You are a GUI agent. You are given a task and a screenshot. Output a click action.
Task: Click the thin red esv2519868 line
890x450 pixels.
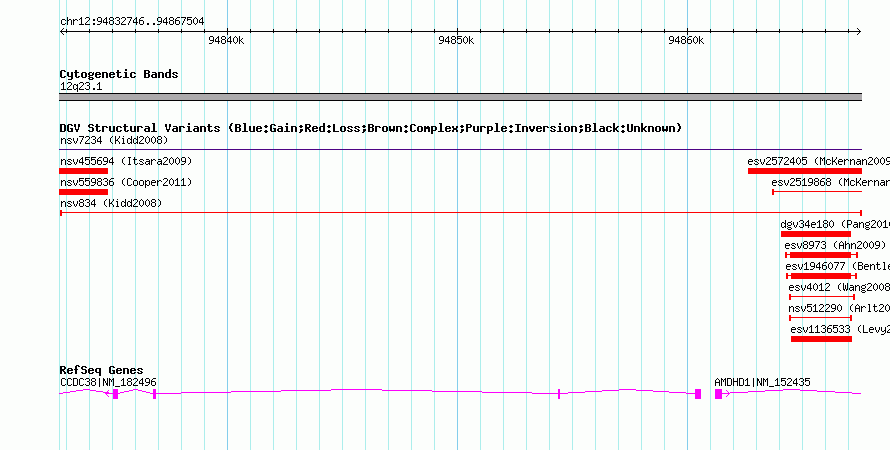(817, 192)
